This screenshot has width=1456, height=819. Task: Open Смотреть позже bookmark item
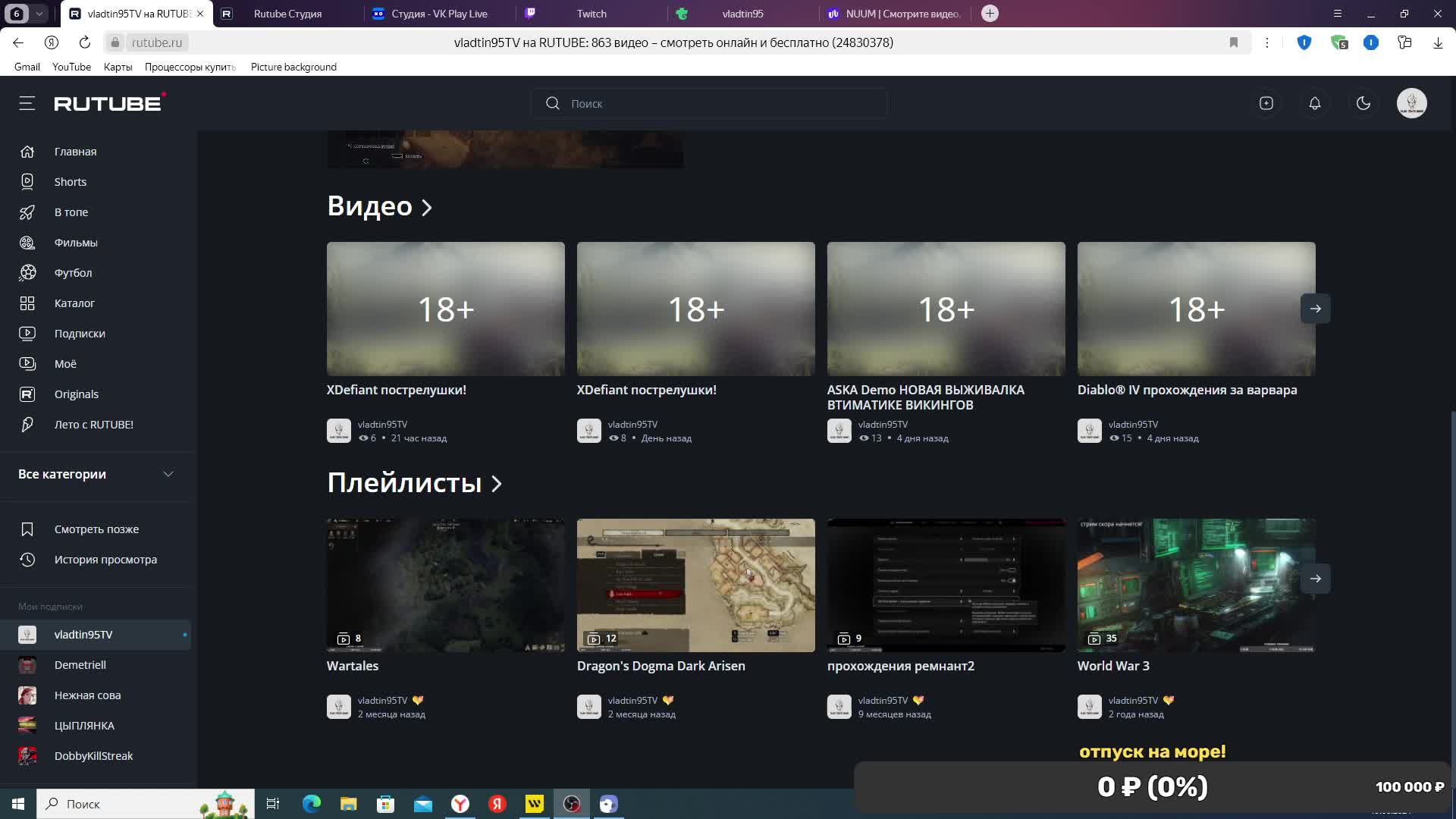pyautogui.click(x=96, y=529)
